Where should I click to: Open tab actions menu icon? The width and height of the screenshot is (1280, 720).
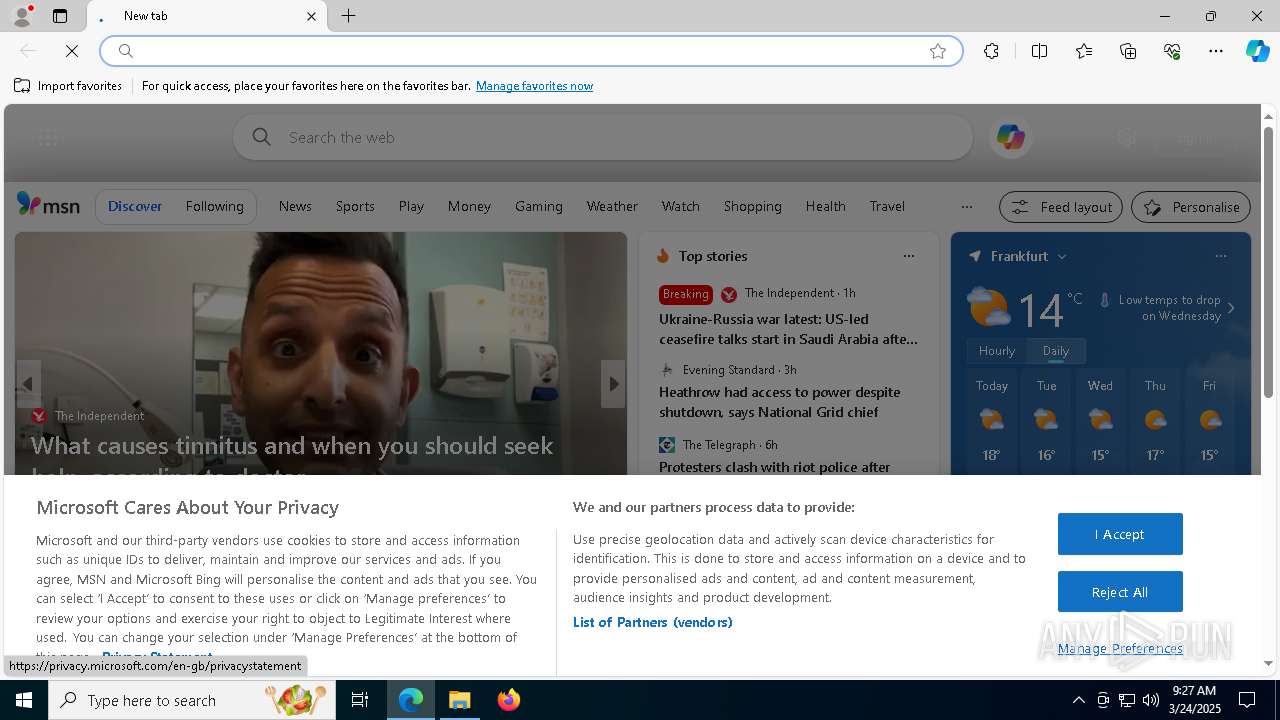pyautogui.click(x=60, y=16)
